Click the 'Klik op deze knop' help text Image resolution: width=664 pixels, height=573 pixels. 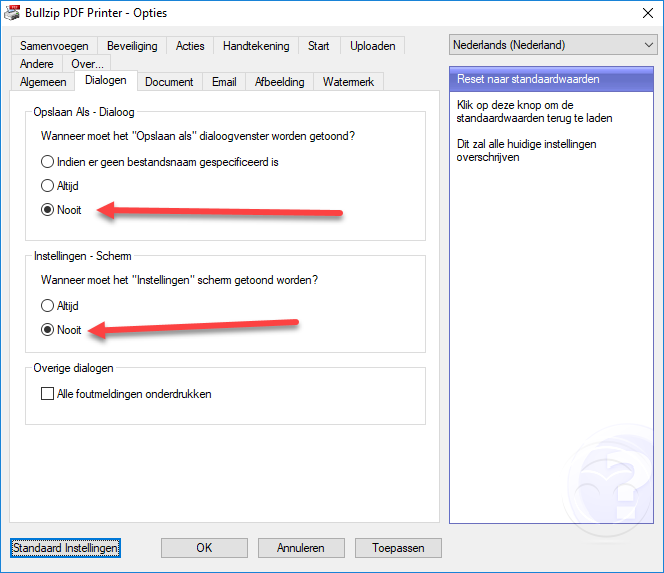(x=534, y=111)
